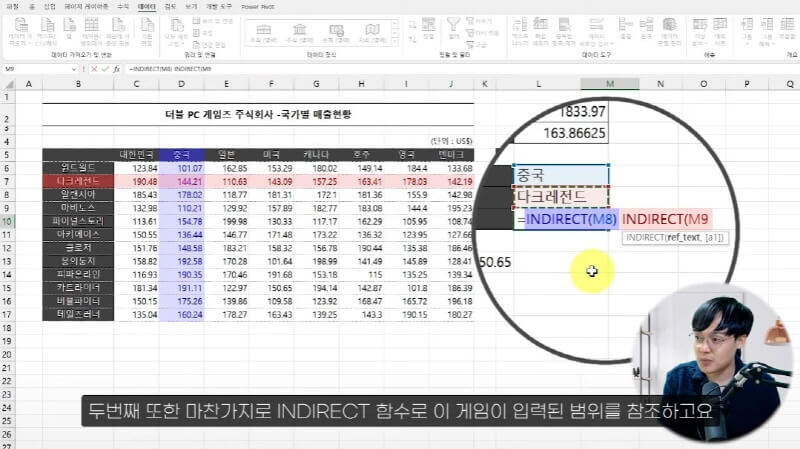Select the 조직 (영어) data type
This screenshot has height=449, width=800.
point(263,33)
